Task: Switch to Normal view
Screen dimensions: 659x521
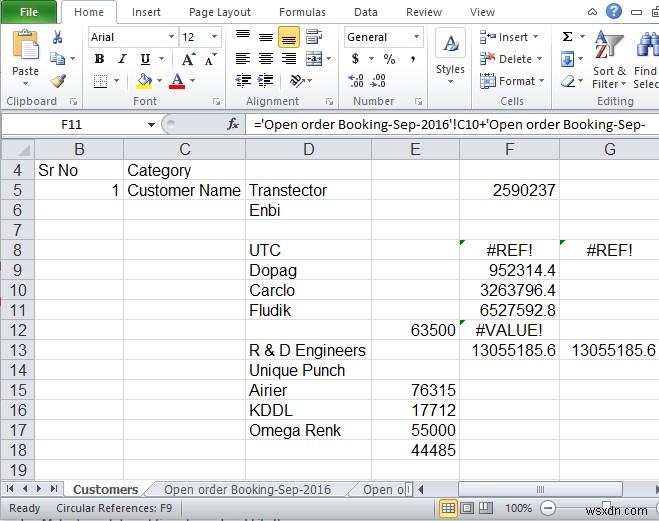Action: (x=448, y=508)
